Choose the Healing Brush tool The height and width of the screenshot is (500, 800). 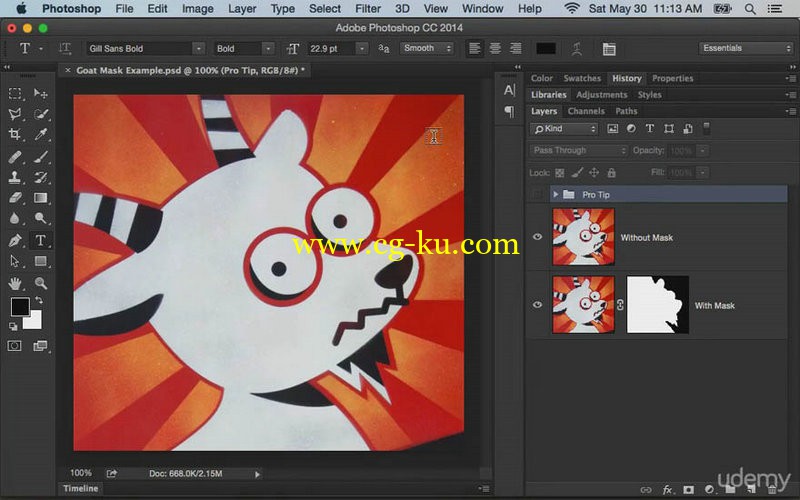click(15, 157)
